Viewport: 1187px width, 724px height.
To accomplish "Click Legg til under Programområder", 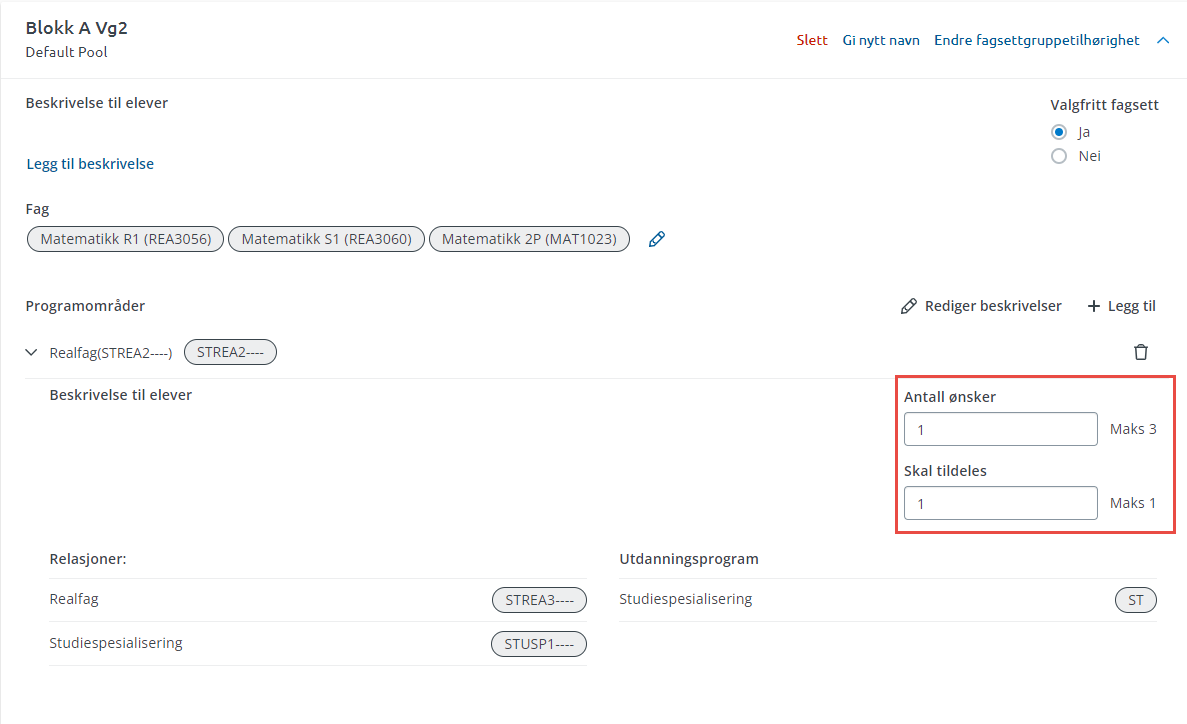I will [1132, 306].
